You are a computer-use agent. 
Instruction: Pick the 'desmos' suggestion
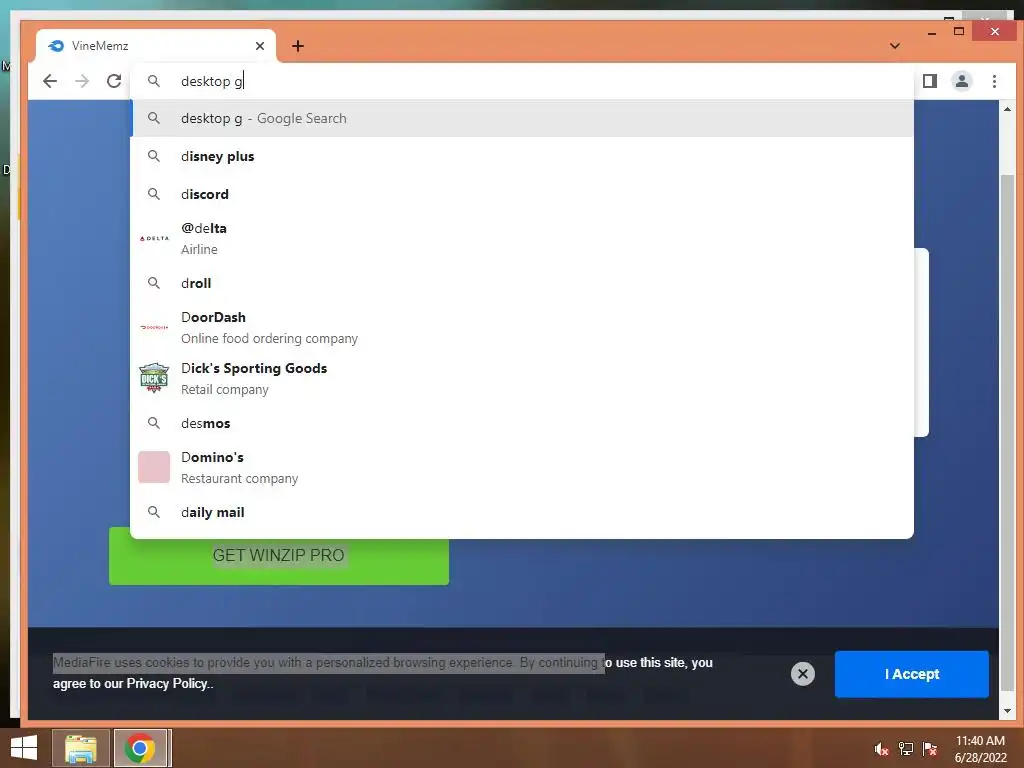pos(522,423)
